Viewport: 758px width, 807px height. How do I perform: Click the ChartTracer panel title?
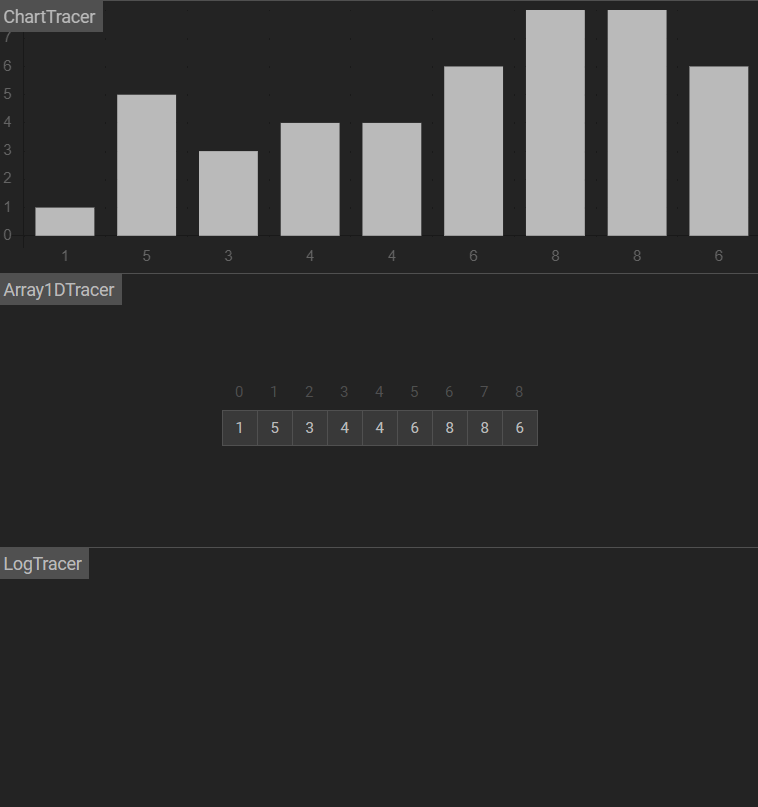point(50,16)
